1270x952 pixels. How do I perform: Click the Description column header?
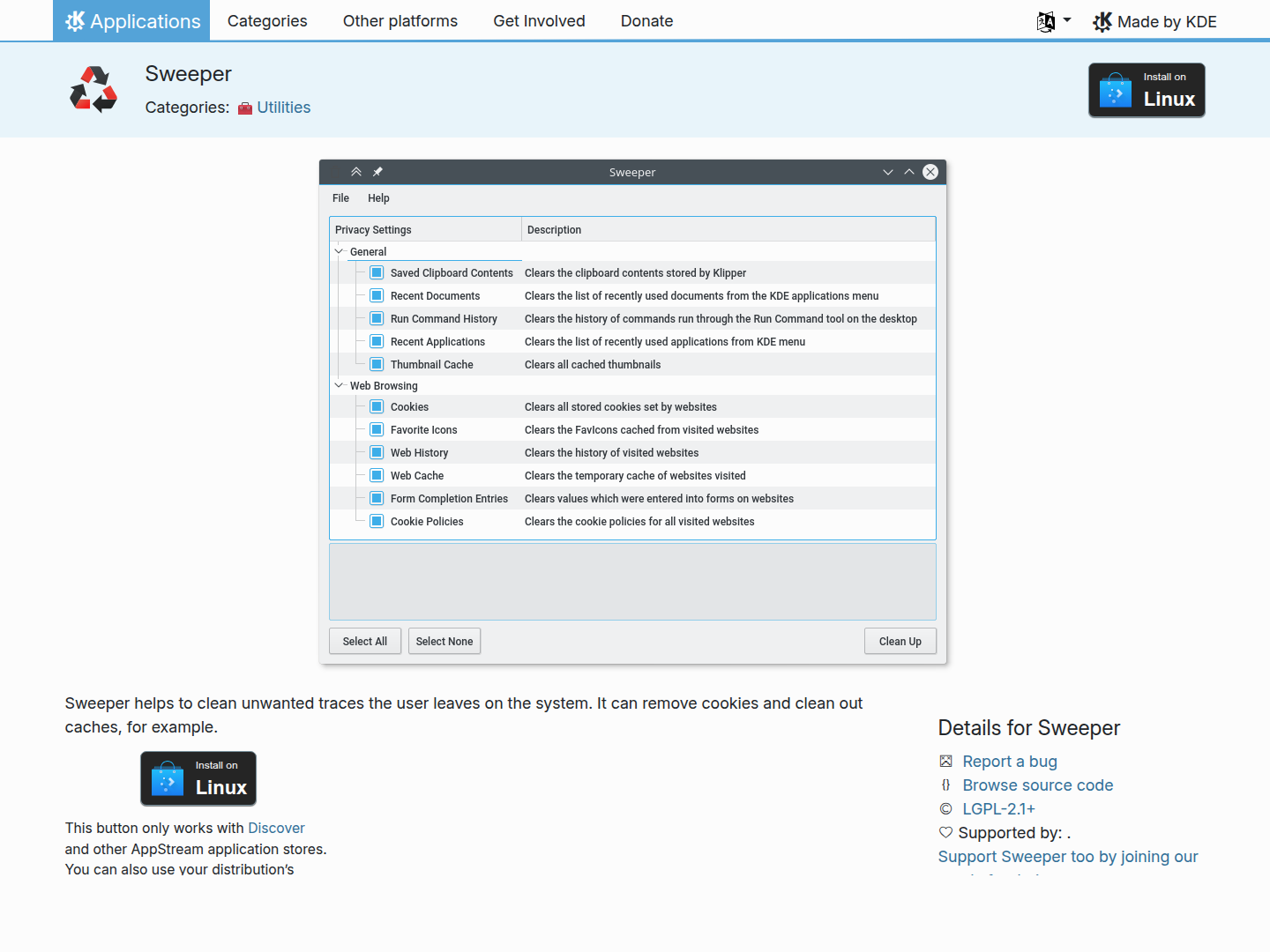[x=728, y=229]
